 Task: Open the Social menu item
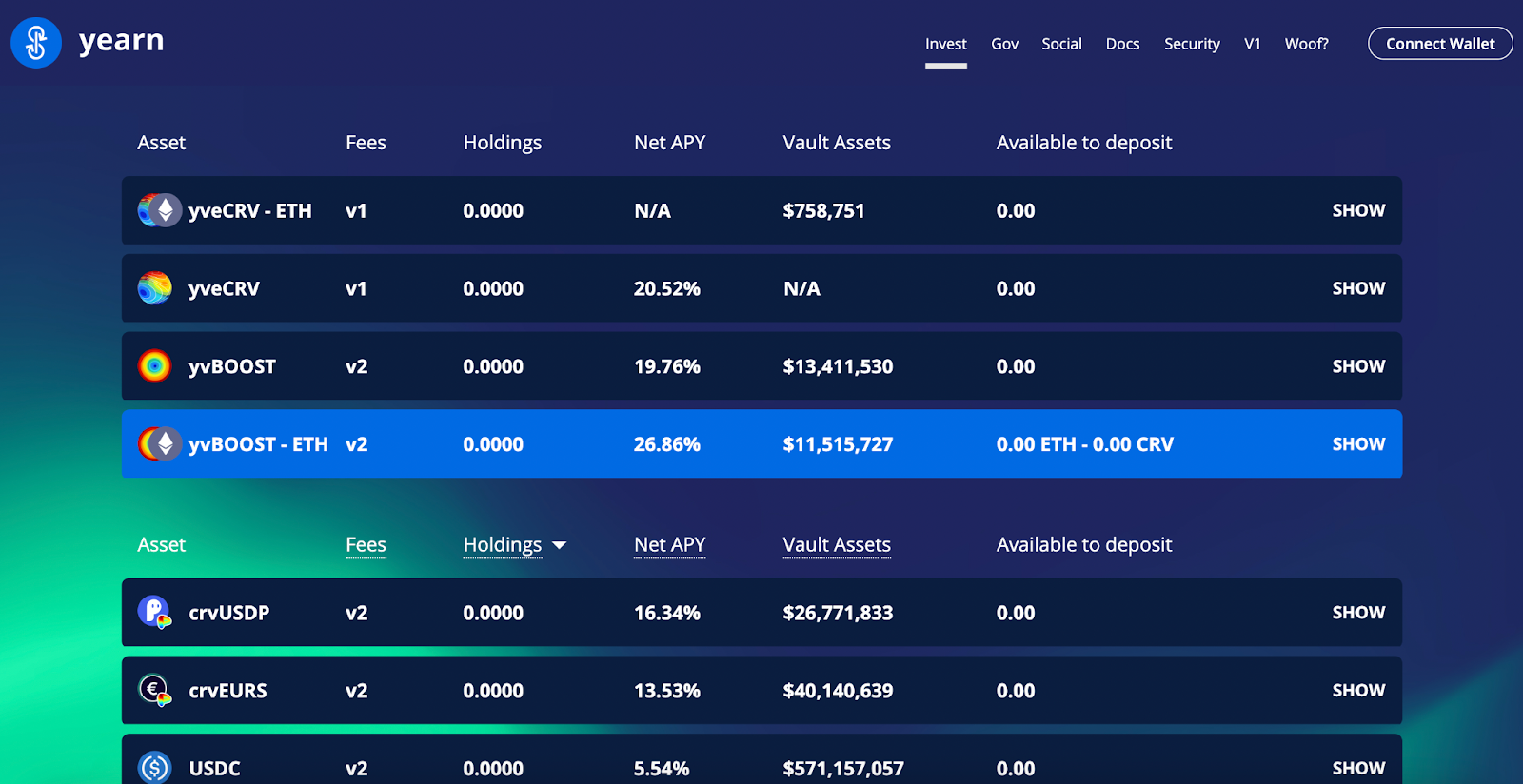(1061, 44)
